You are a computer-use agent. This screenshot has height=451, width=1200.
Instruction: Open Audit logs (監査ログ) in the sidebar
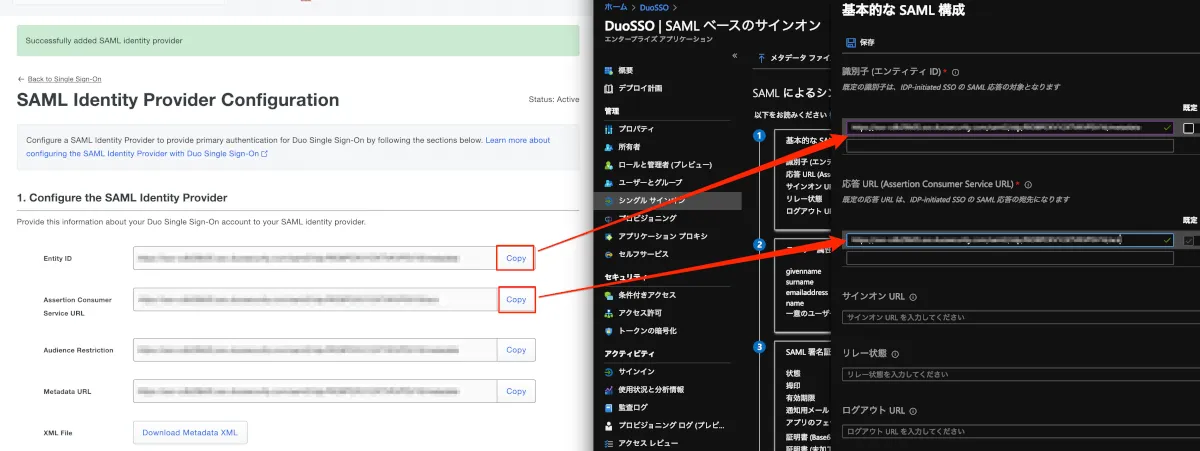632,407
